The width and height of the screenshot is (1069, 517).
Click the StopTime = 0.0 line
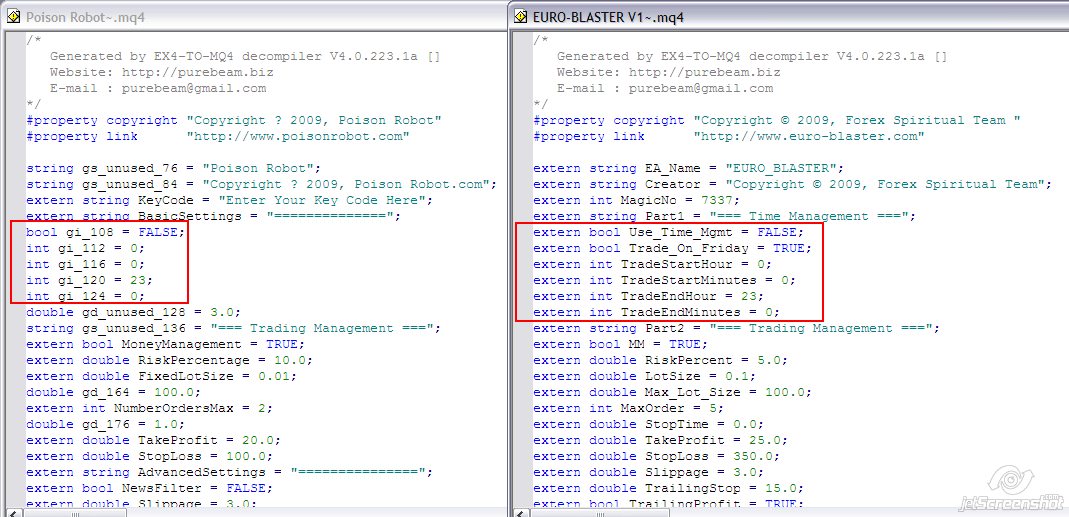[x=649, y=424]
